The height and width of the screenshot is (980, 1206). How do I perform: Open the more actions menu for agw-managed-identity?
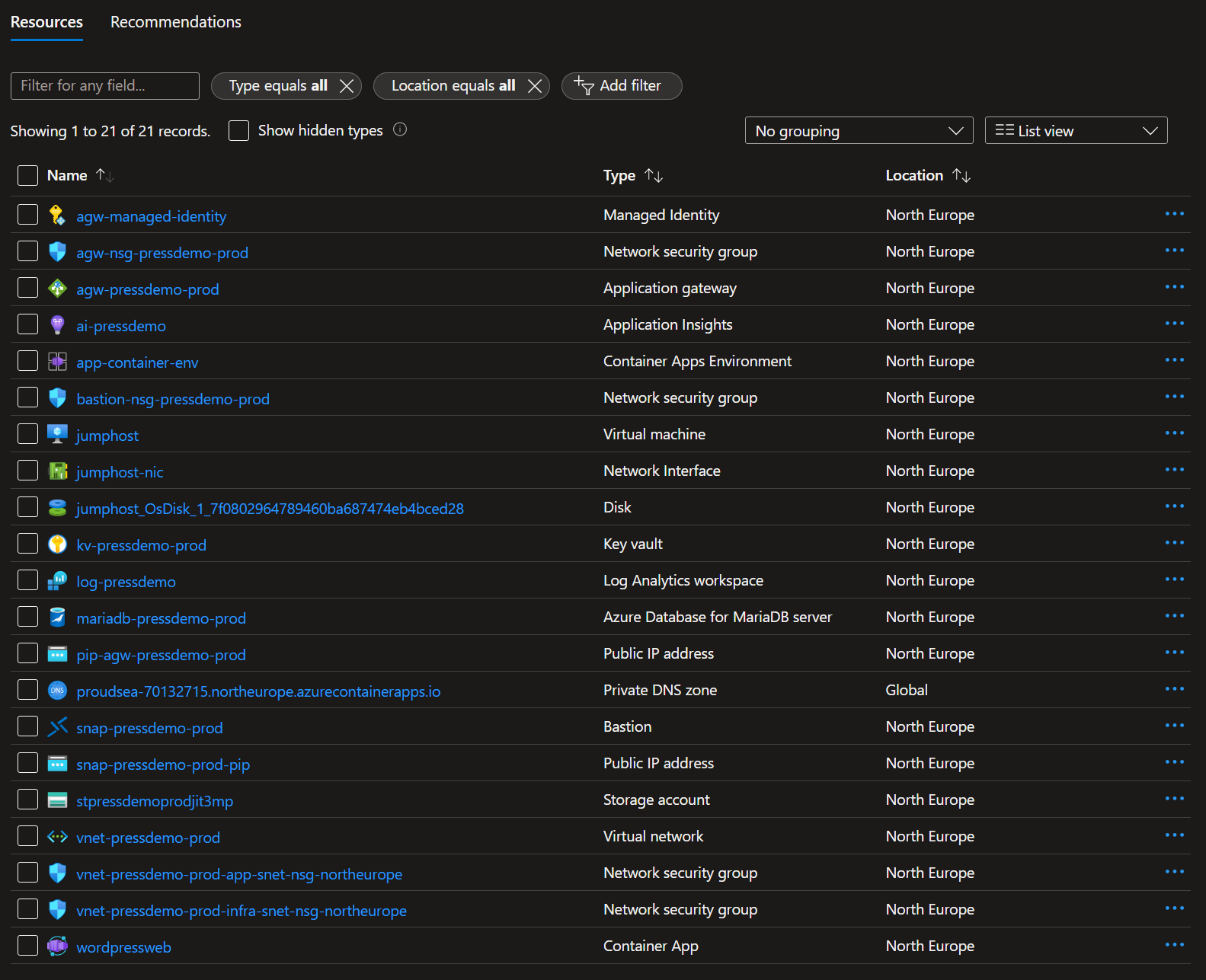[1174, 214]
